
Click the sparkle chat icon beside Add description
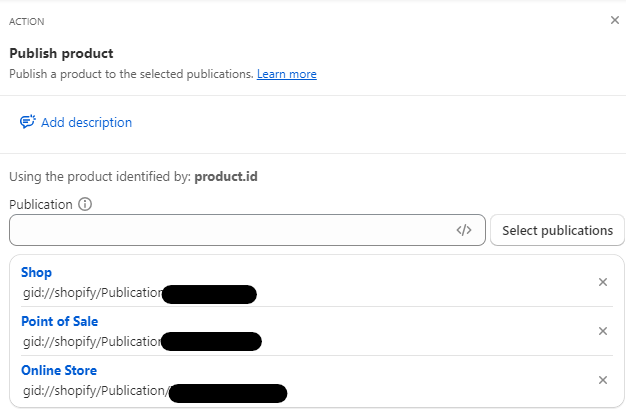pos(28,122)
